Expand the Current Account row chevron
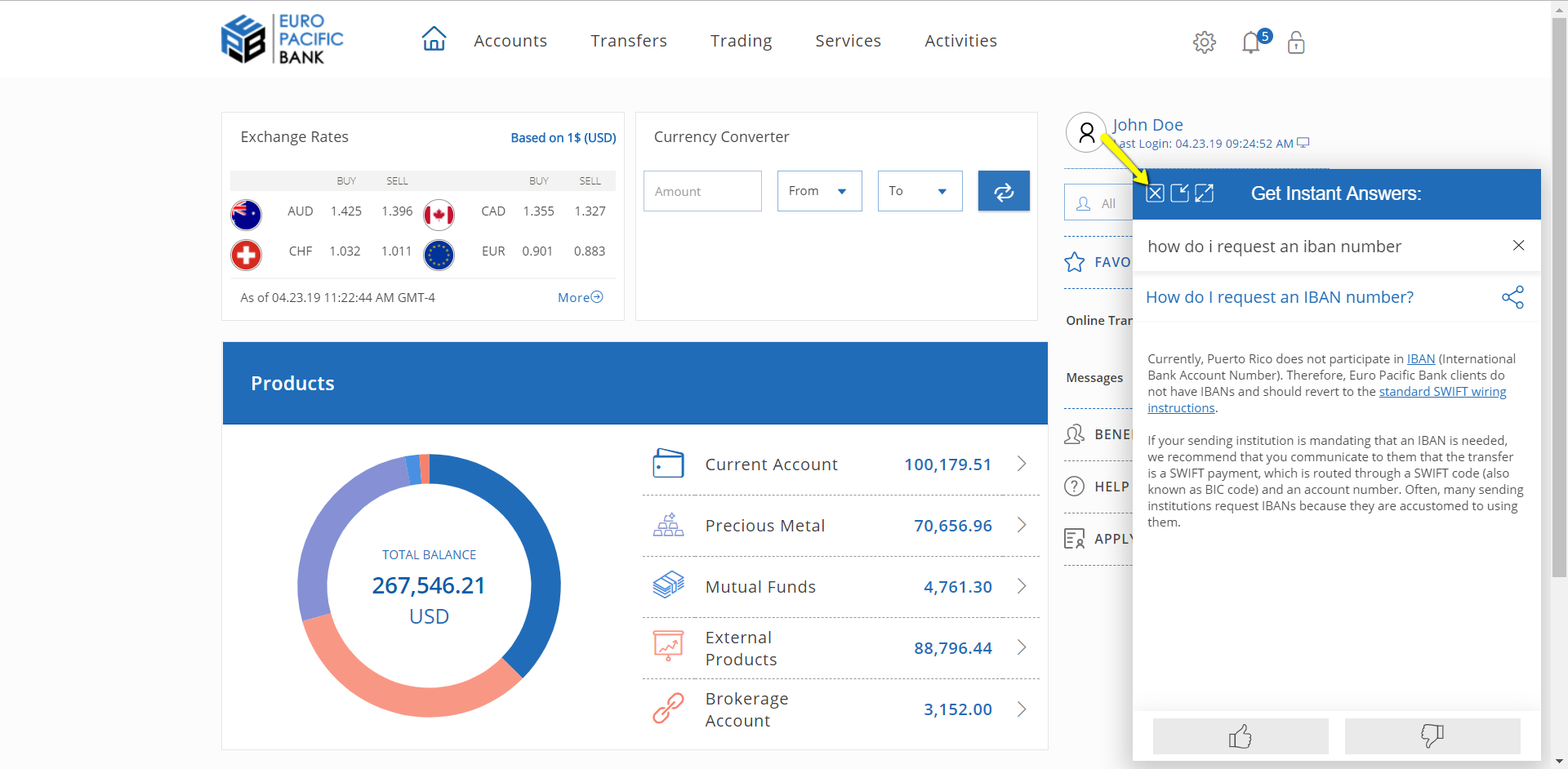 point(1022,464)
